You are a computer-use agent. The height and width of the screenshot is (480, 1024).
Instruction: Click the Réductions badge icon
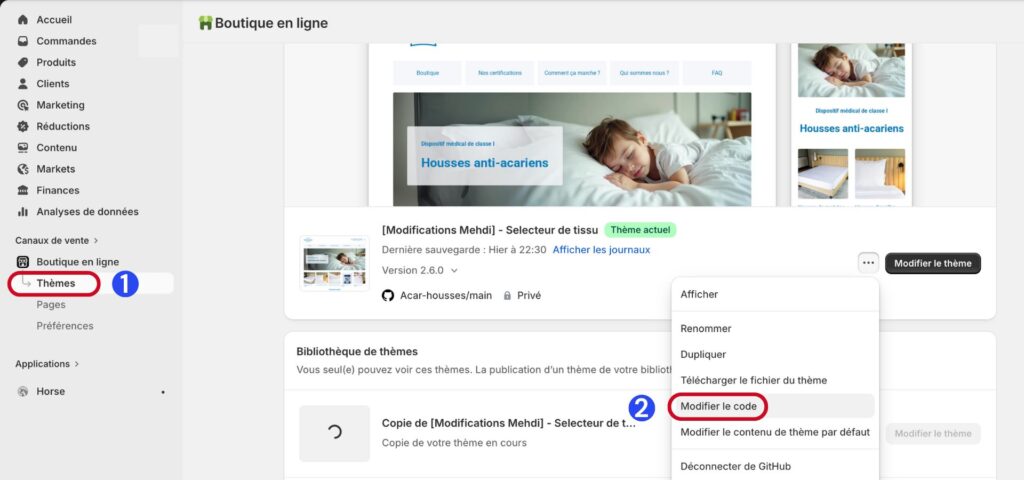pyautogui.click(x=23, y=126)
